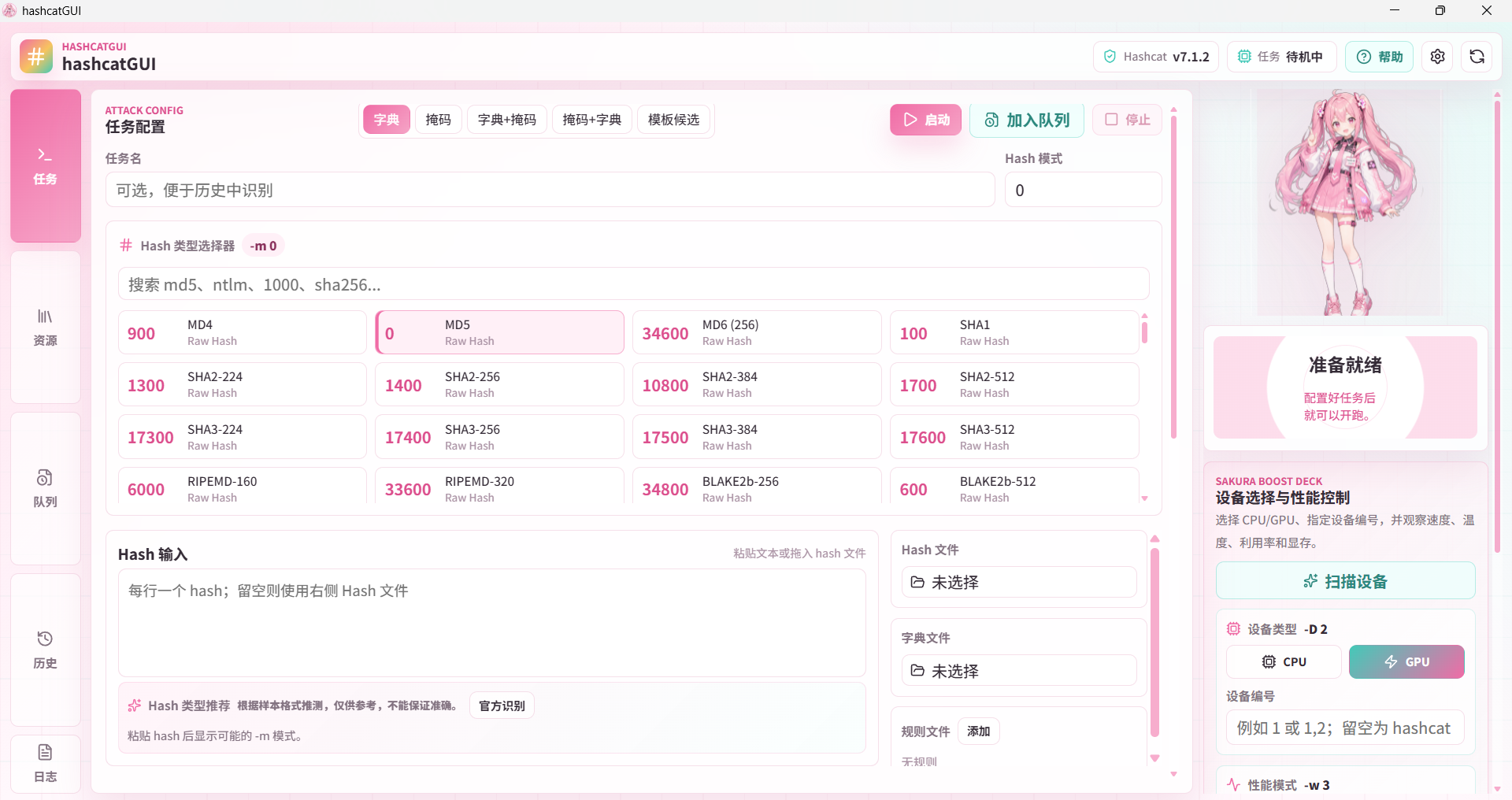Select hash type 10800 SHA2-384
The height and width of the screenshot is (800, 1512).
757,384
